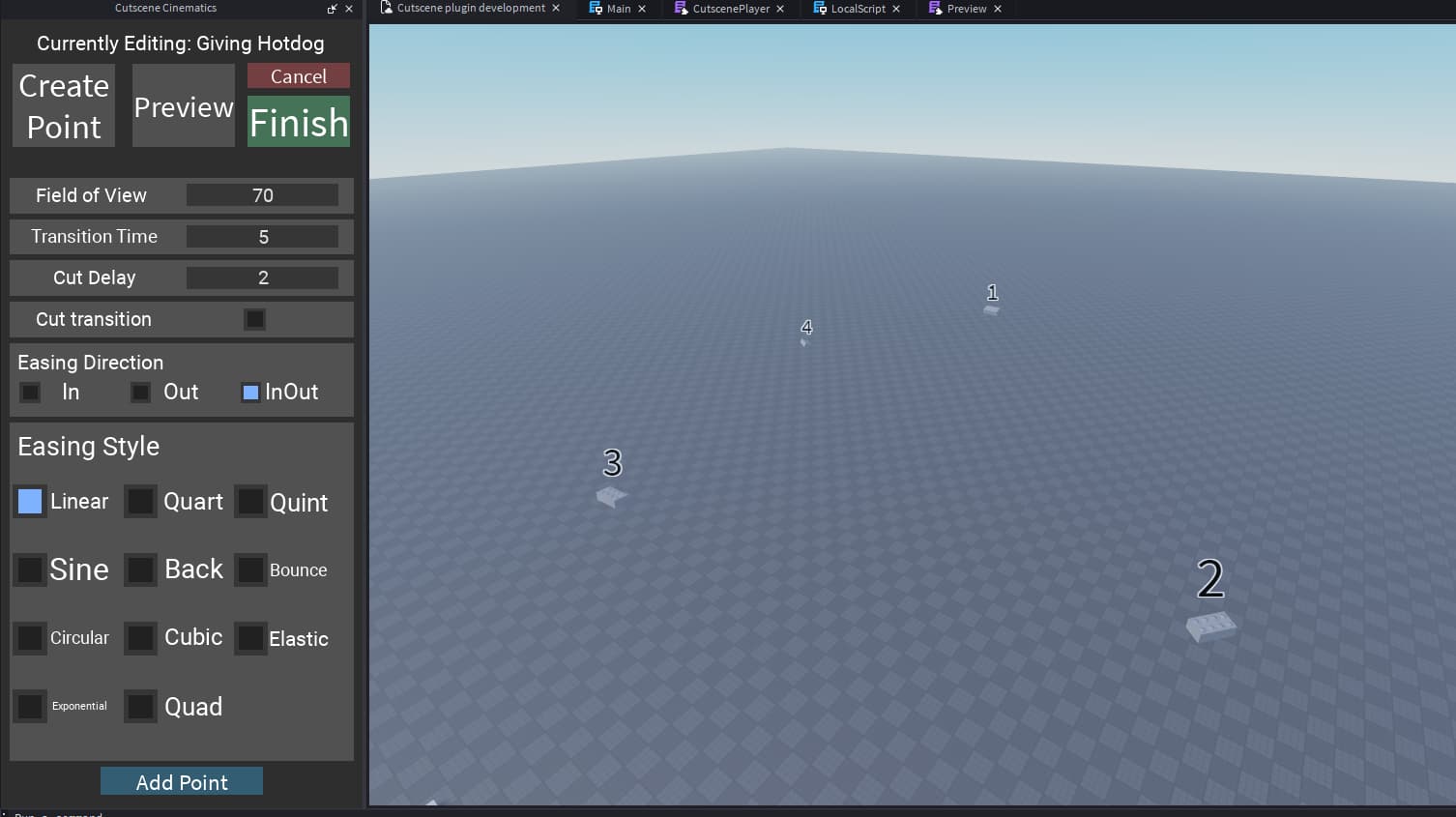Image resolution: width=1456 pixels, height=817 pixels.
Task: Click the 'Easing Style' heading text
Action: point(89,447)
